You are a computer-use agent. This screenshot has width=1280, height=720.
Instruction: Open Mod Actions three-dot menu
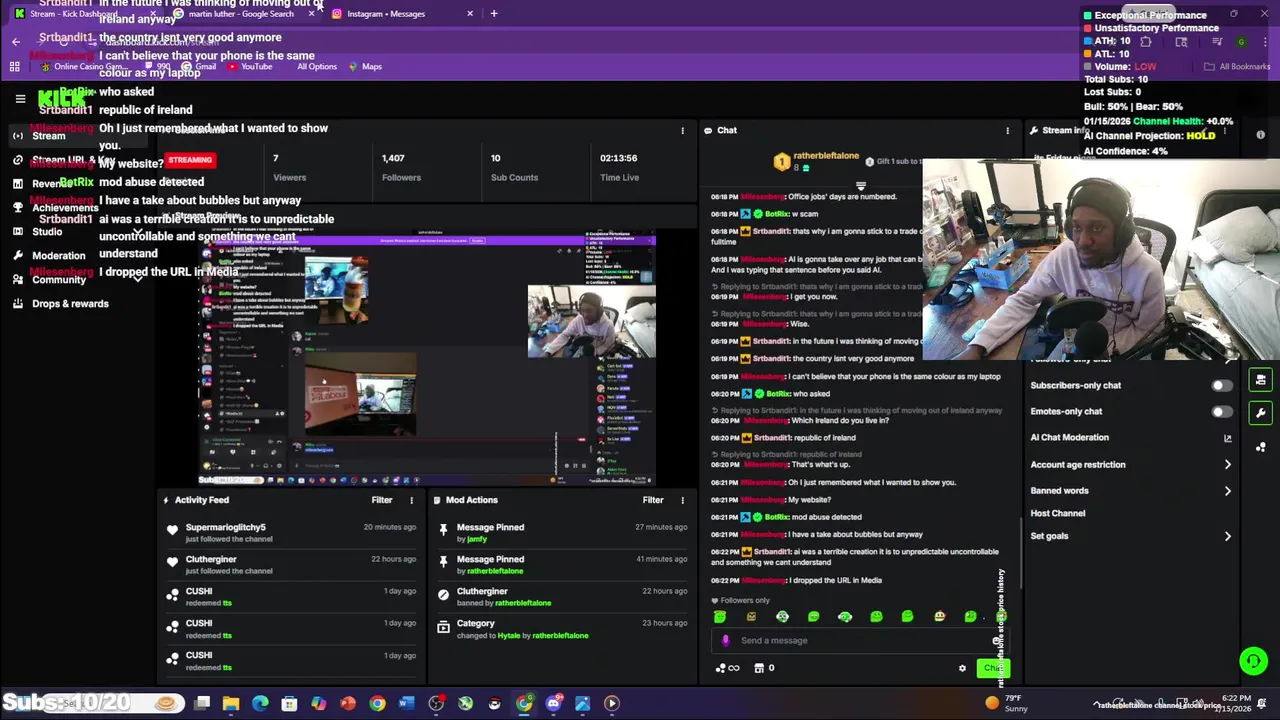tap(683, 500)
